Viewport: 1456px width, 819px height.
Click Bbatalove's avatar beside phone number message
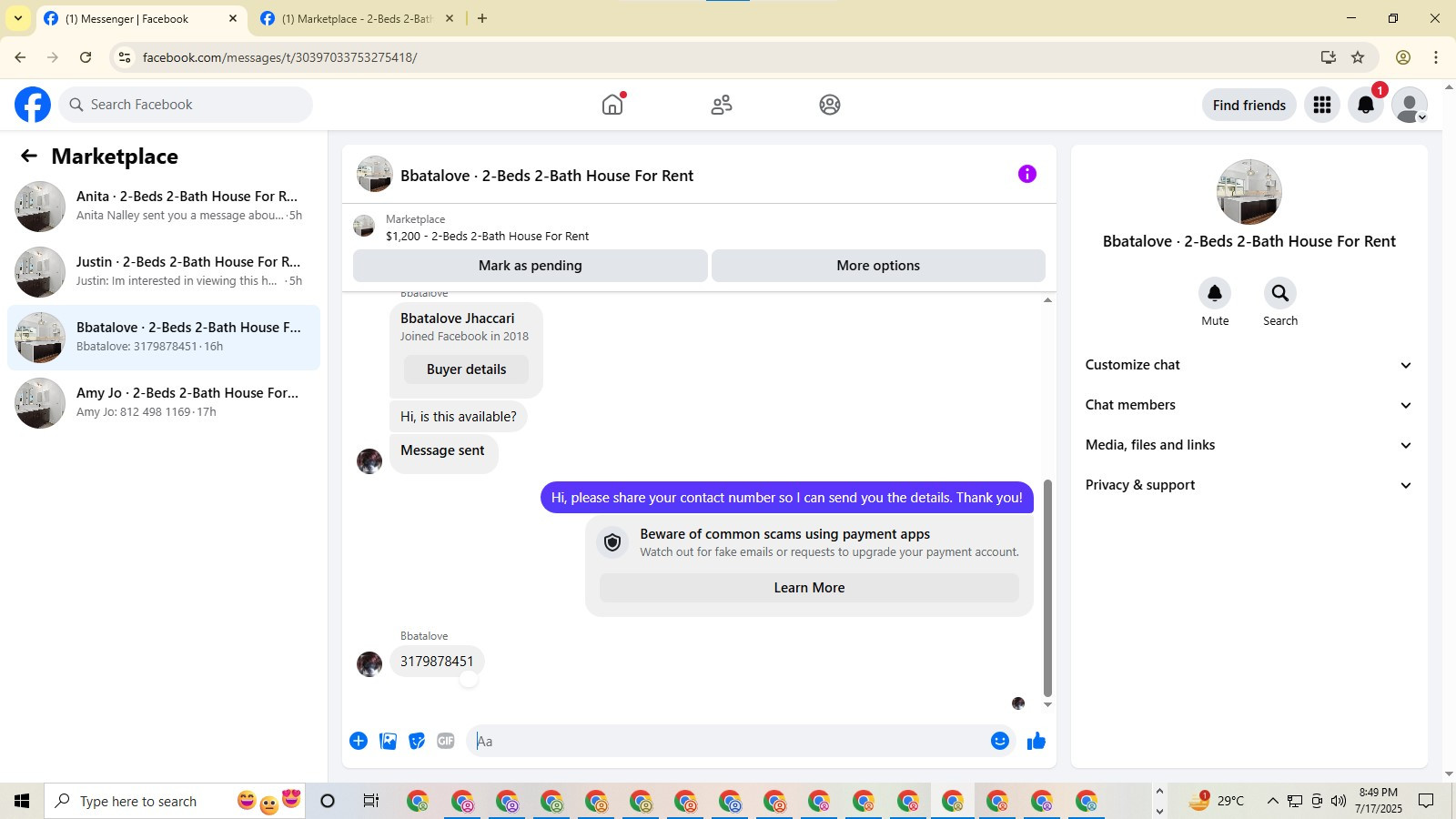[369, 664]
